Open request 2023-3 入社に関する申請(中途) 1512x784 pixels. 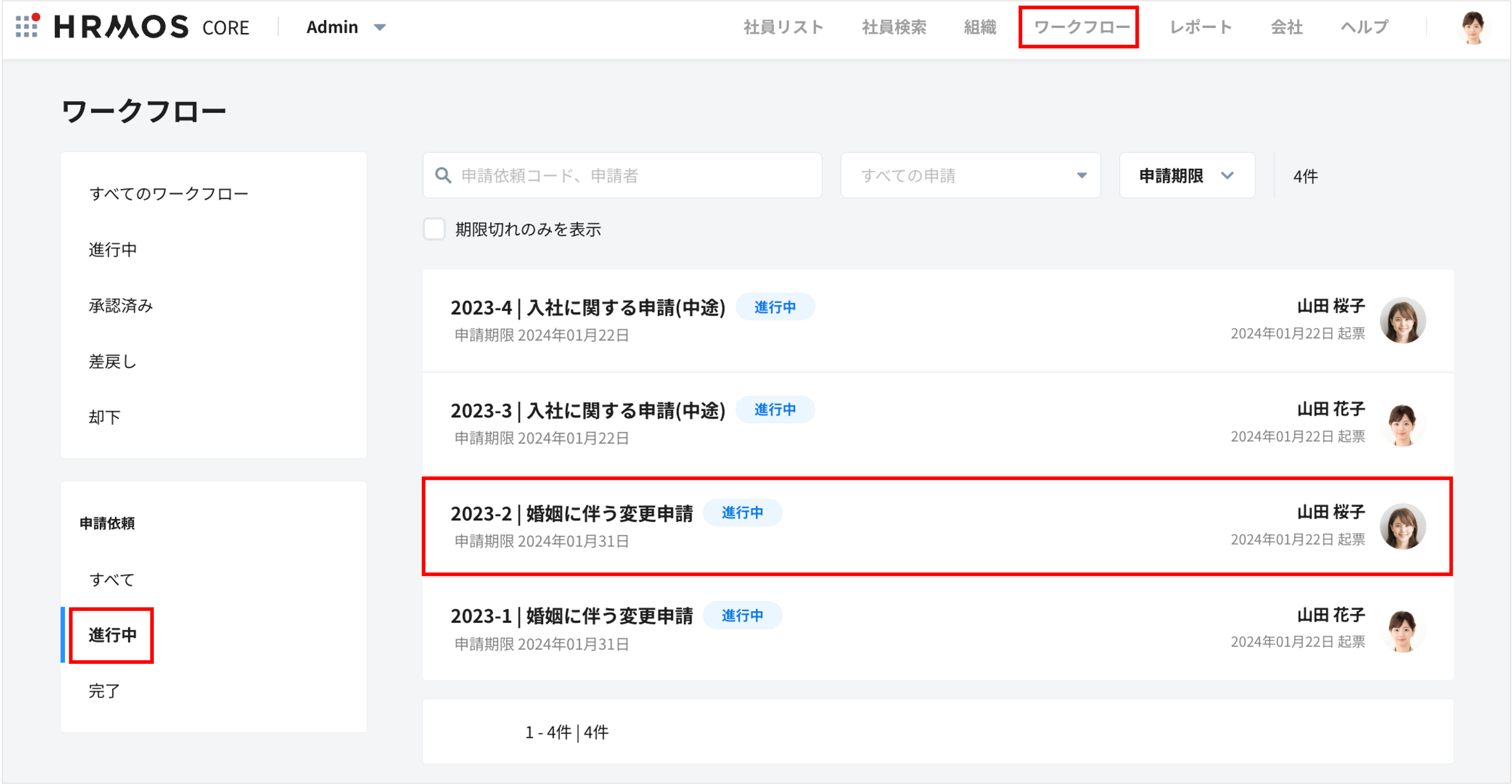588,410
